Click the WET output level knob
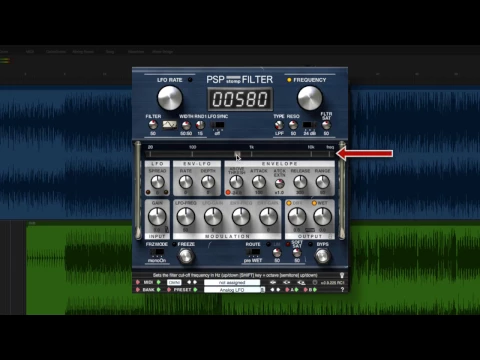The width and height of the screenshot is (480, 360). pos(322,216)
